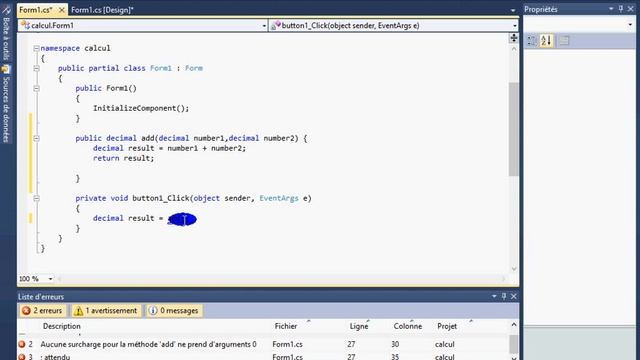
Task: Click the editor vertical scrollbar thumb
Action: 513,129
